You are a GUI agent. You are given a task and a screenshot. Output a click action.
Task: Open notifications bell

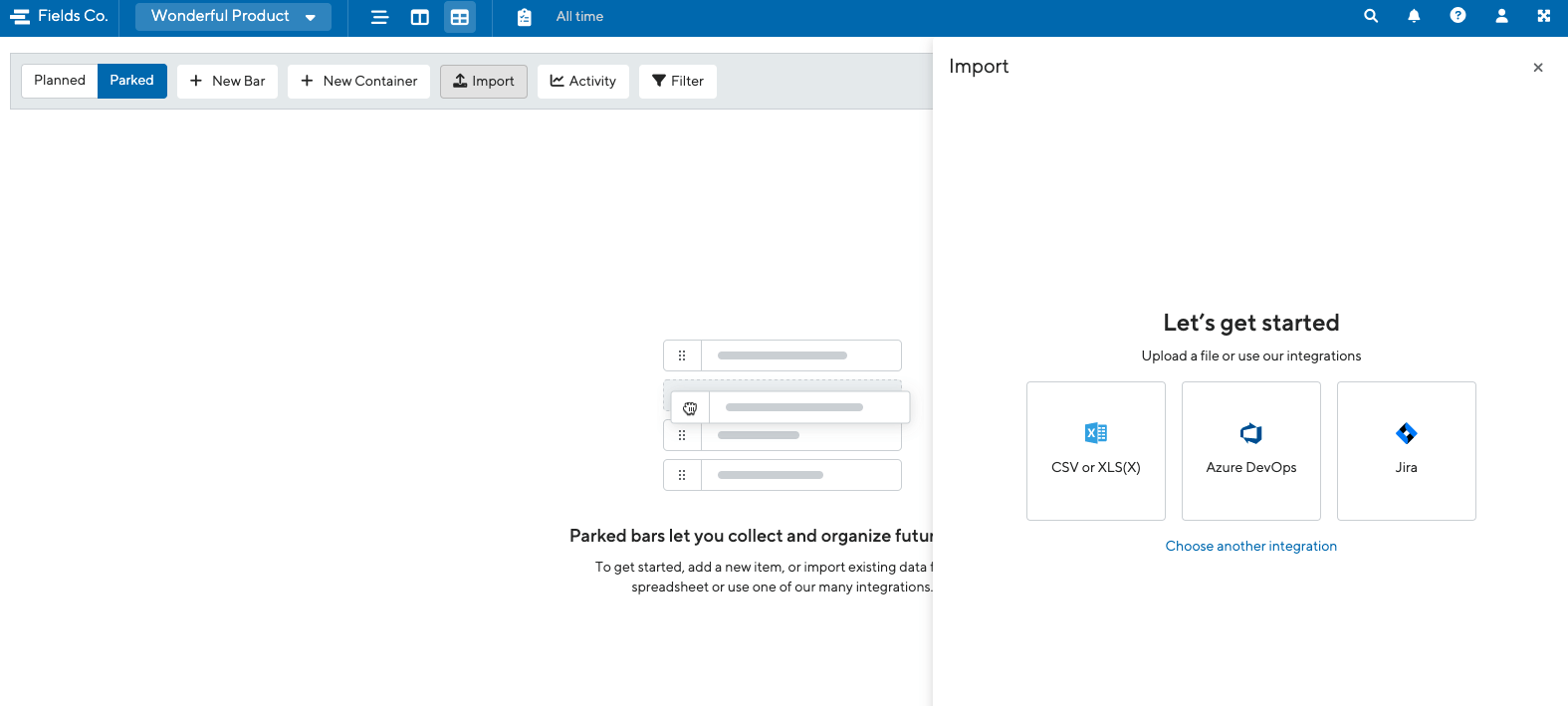(1414, 16)
